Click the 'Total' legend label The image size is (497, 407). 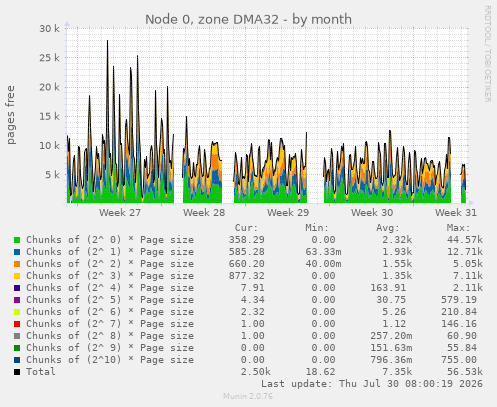[x=41, y=372]
